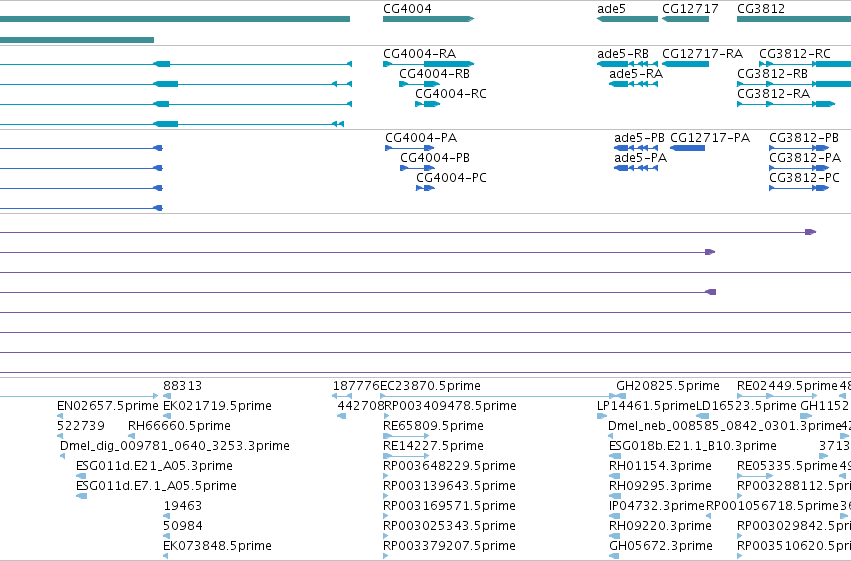851x561 pixels.
Task: Select the ade5-PB protein feature
Action: [636, 148]
